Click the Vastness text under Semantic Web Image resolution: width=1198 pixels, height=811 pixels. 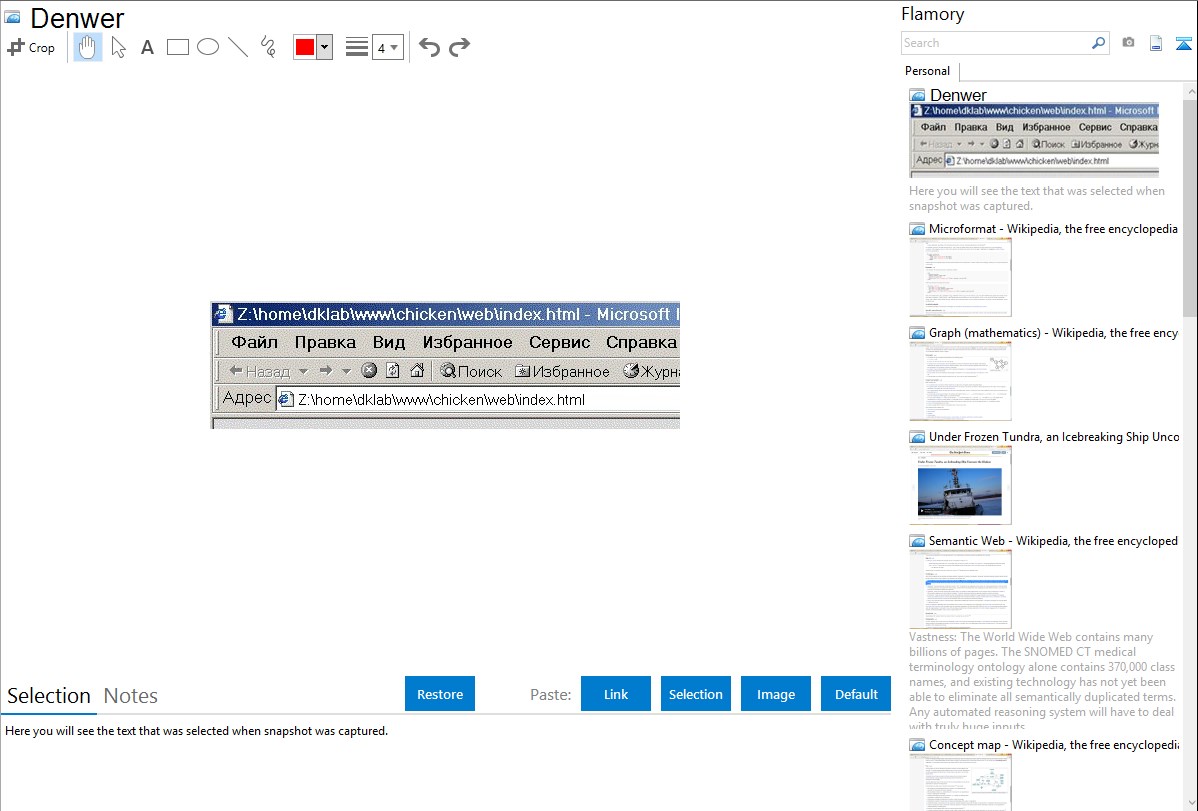click(1043, 681)
